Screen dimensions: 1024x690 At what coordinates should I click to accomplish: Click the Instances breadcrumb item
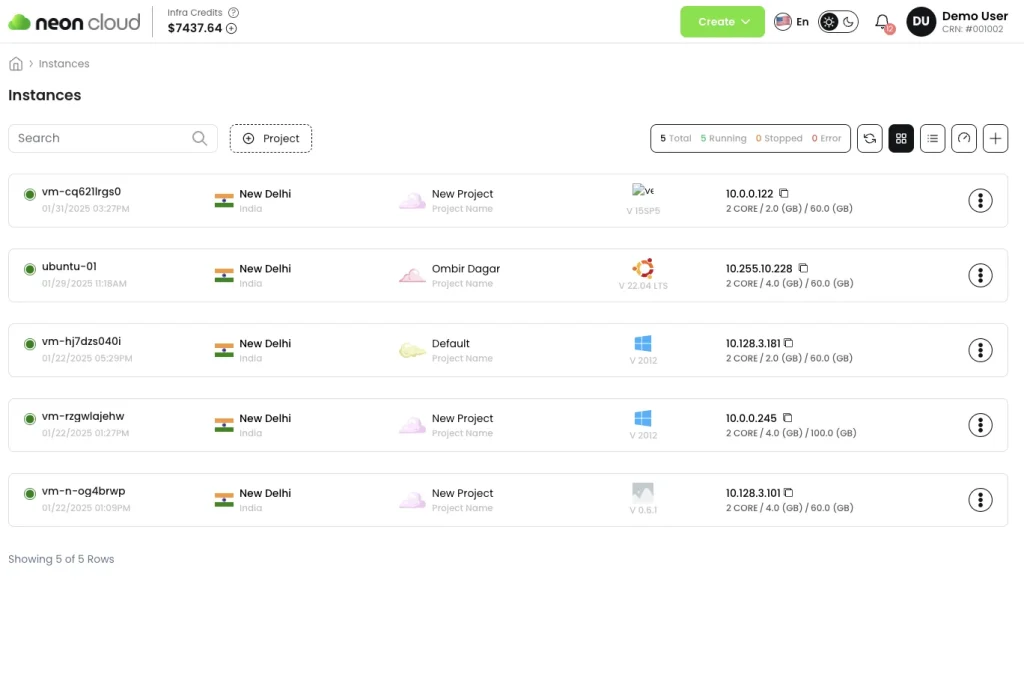click(x=64, y=64)
